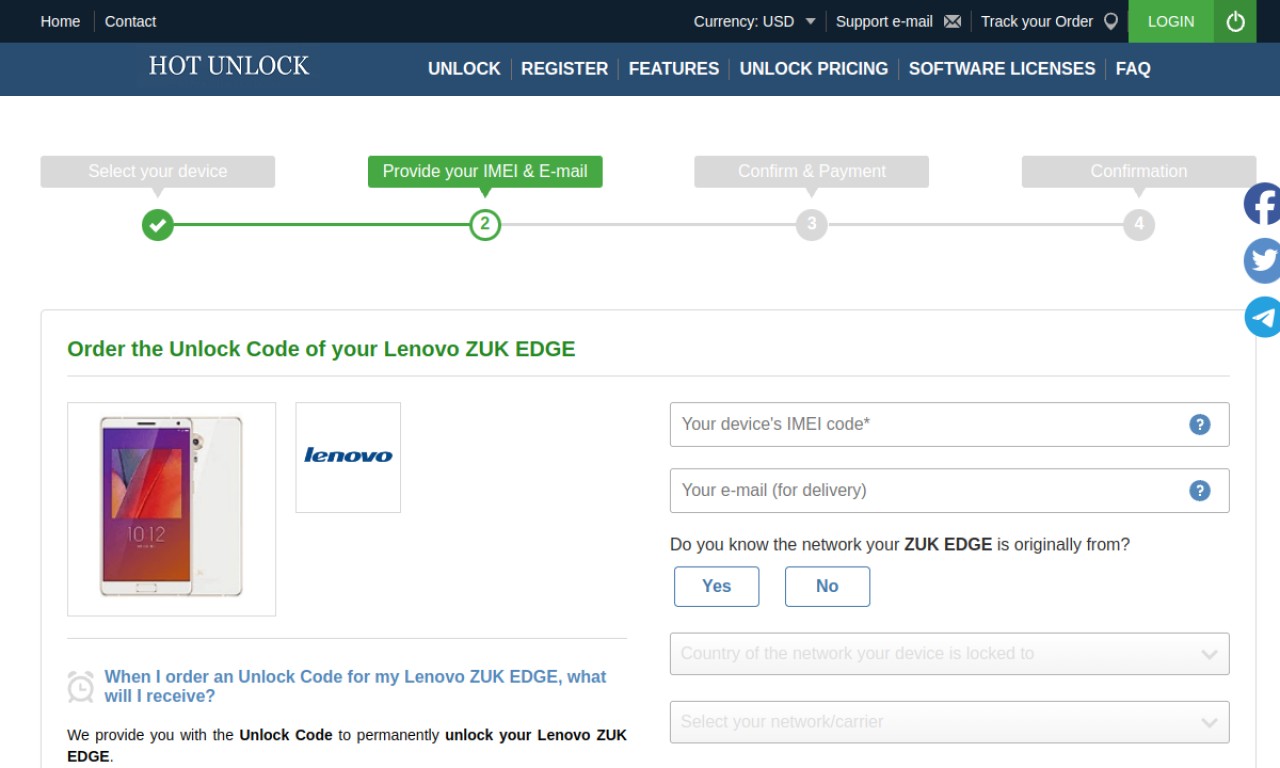Open the Twitter share icon
Image resolution: width=1280 pixels, height=768 pixels.
[x=1262, y=261]
